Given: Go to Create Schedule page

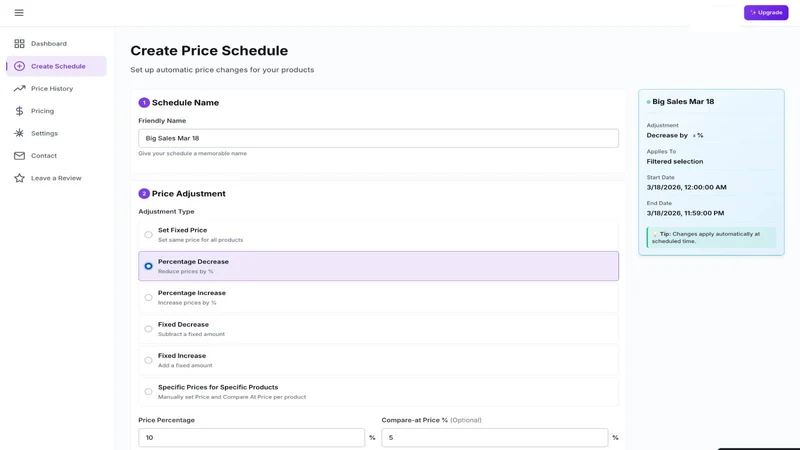Looking at the screenshot, I should point(56,66).
